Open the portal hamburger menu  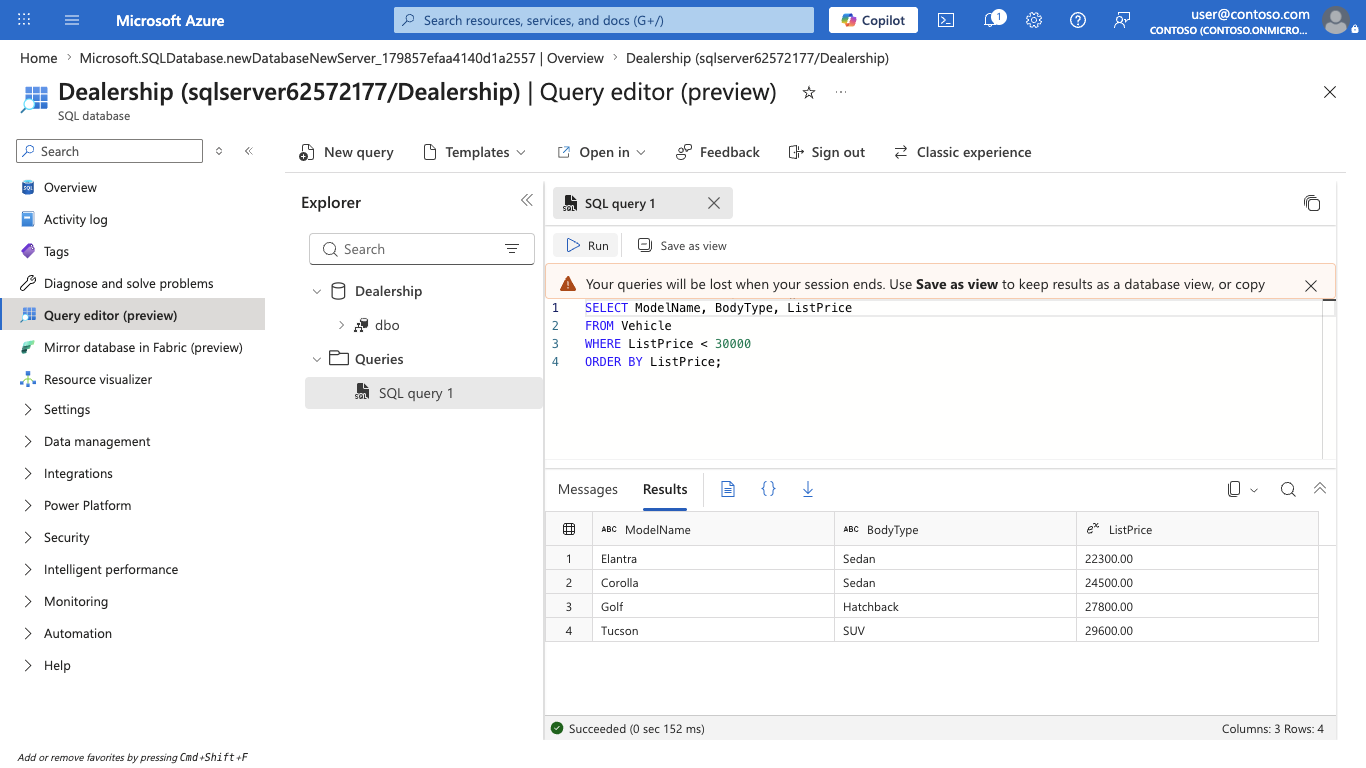point(72,20)
